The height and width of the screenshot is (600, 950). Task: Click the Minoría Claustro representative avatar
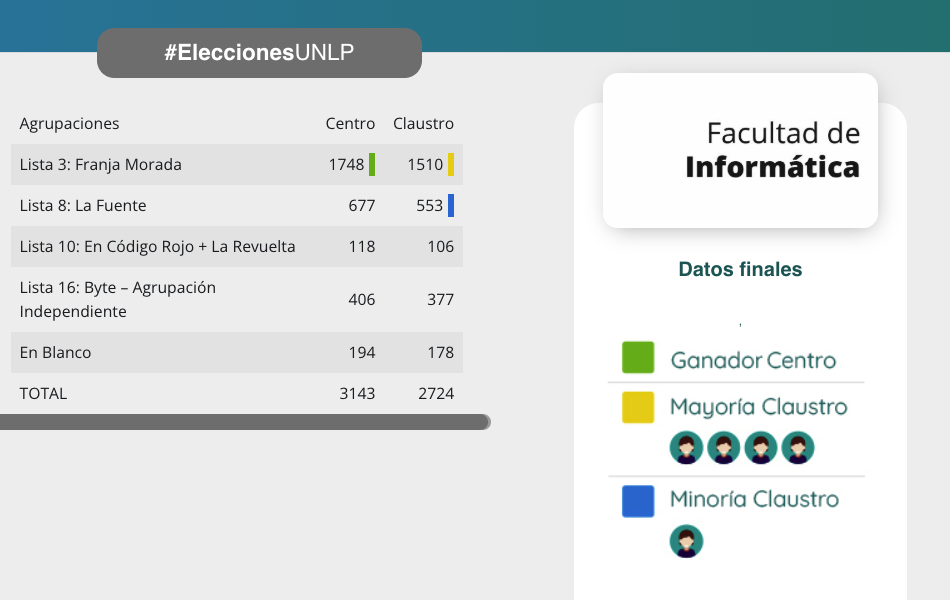click(x=686, y=541)
